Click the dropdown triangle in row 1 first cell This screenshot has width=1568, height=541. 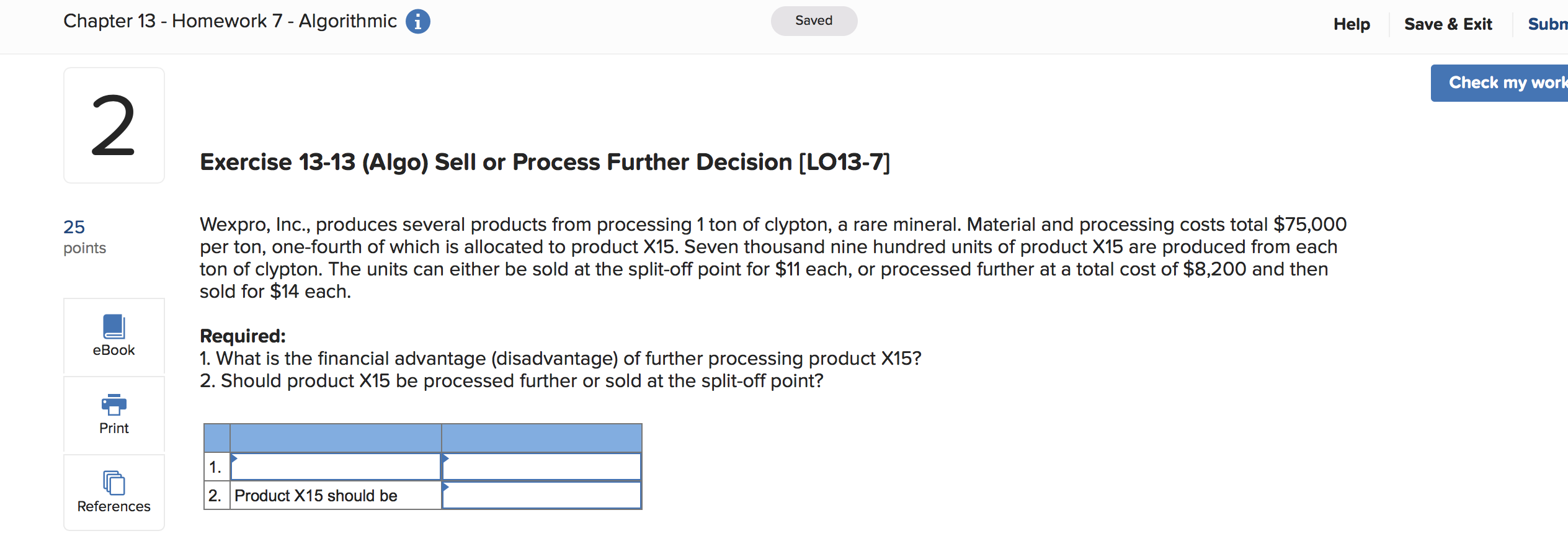coord(234,458)
